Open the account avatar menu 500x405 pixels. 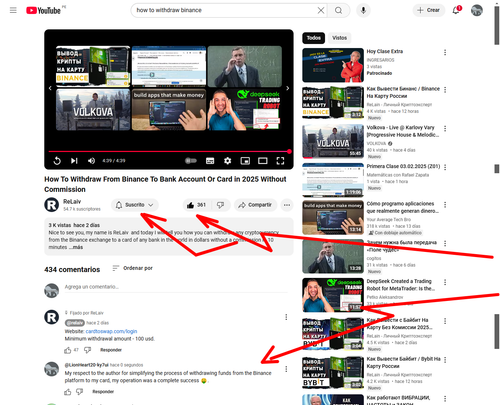477,10
